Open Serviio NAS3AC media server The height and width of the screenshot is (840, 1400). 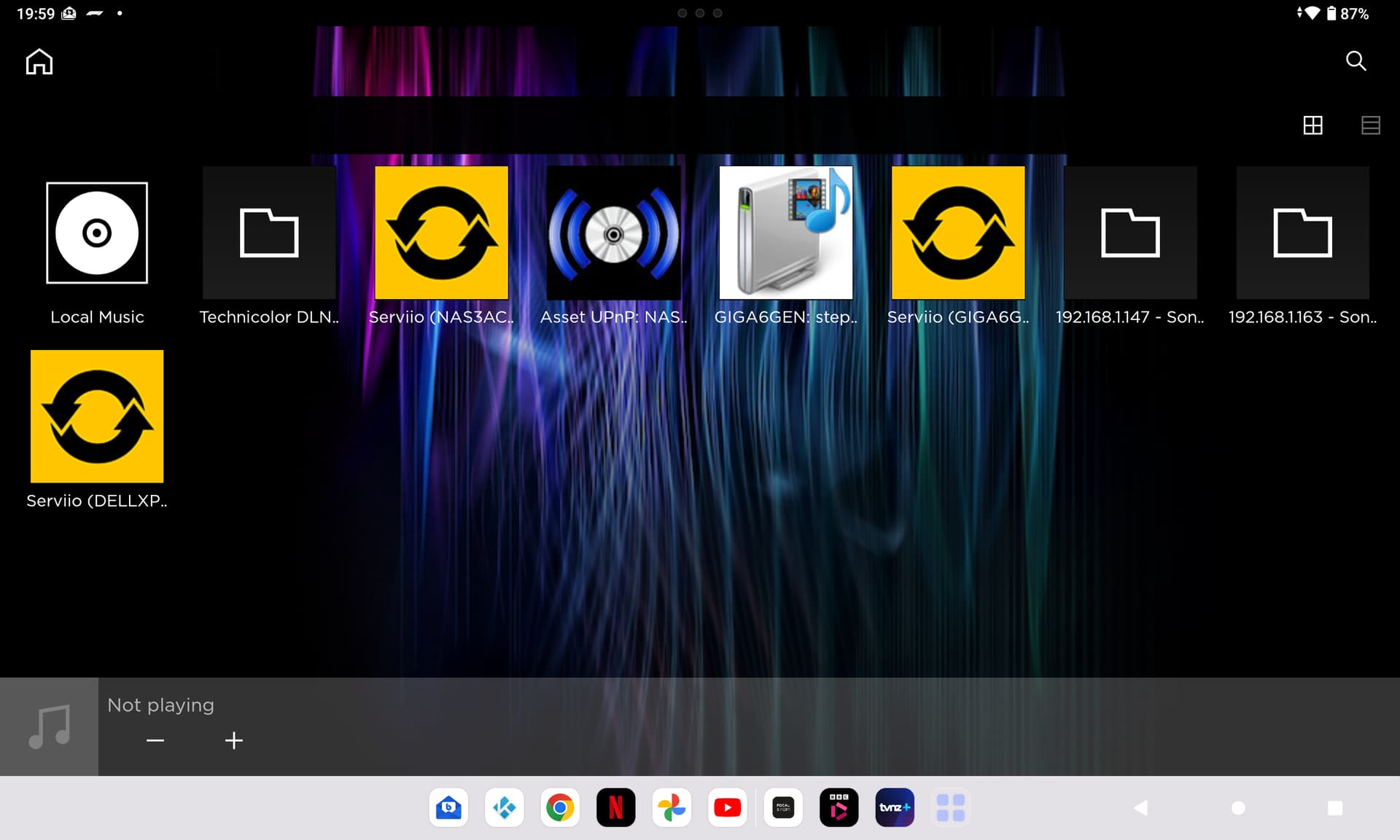point(441,233)
